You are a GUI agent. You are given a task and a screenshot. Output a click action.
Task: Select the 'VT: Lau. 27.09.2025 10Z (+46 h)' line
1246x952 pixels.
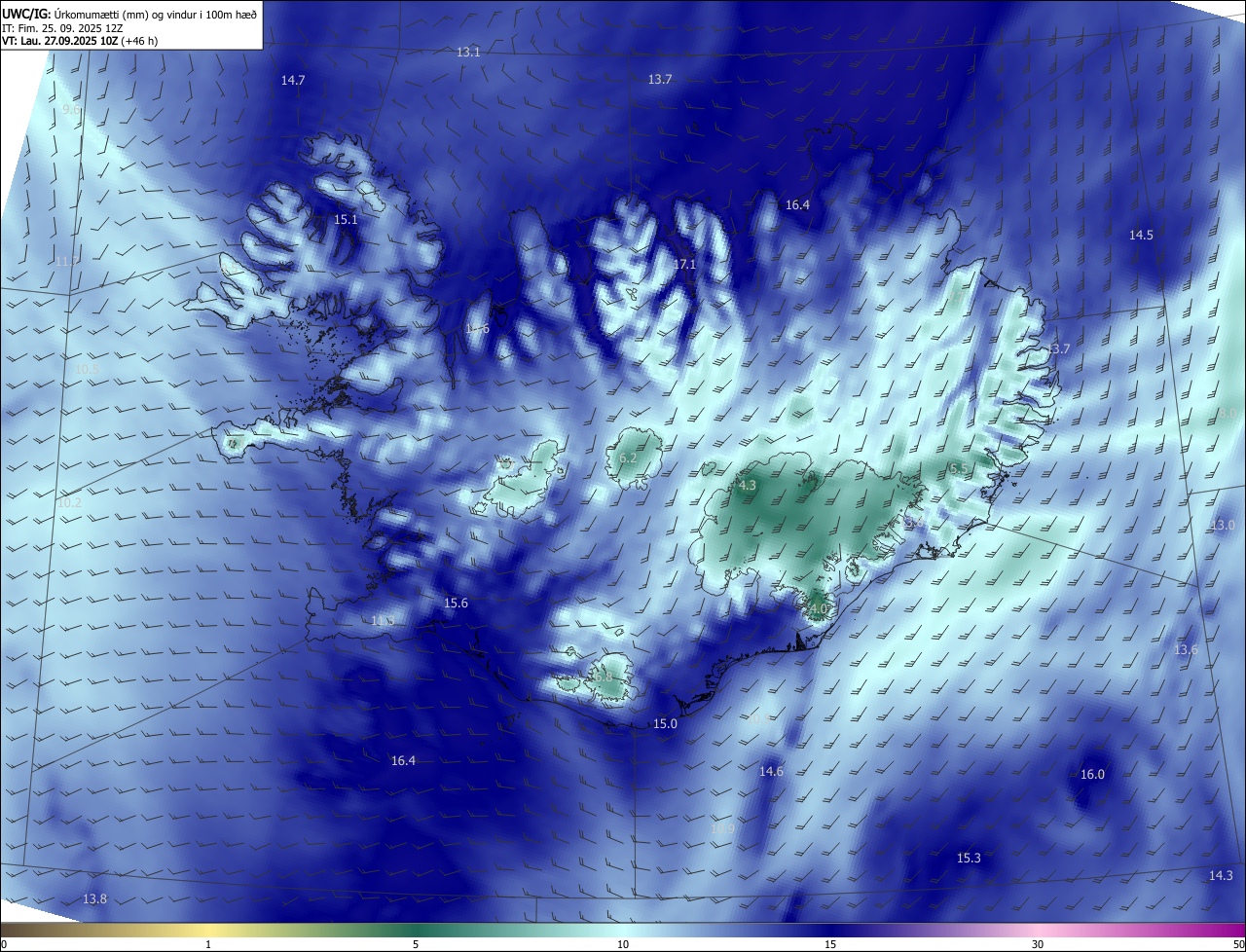click(x=80, y=42)
